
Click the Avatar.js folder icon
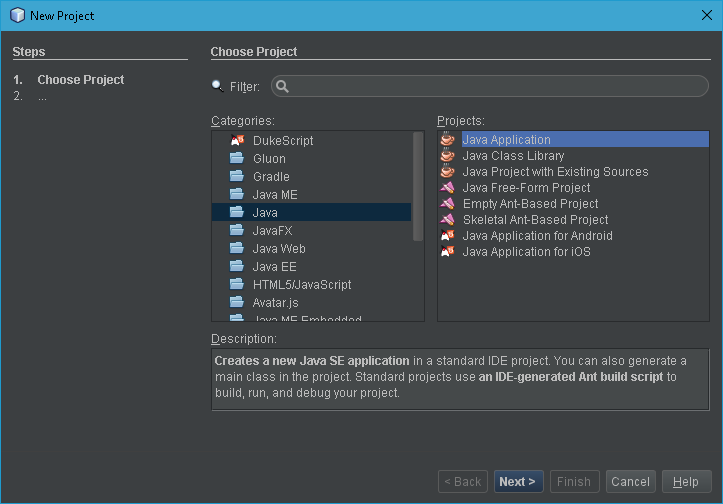237,302
